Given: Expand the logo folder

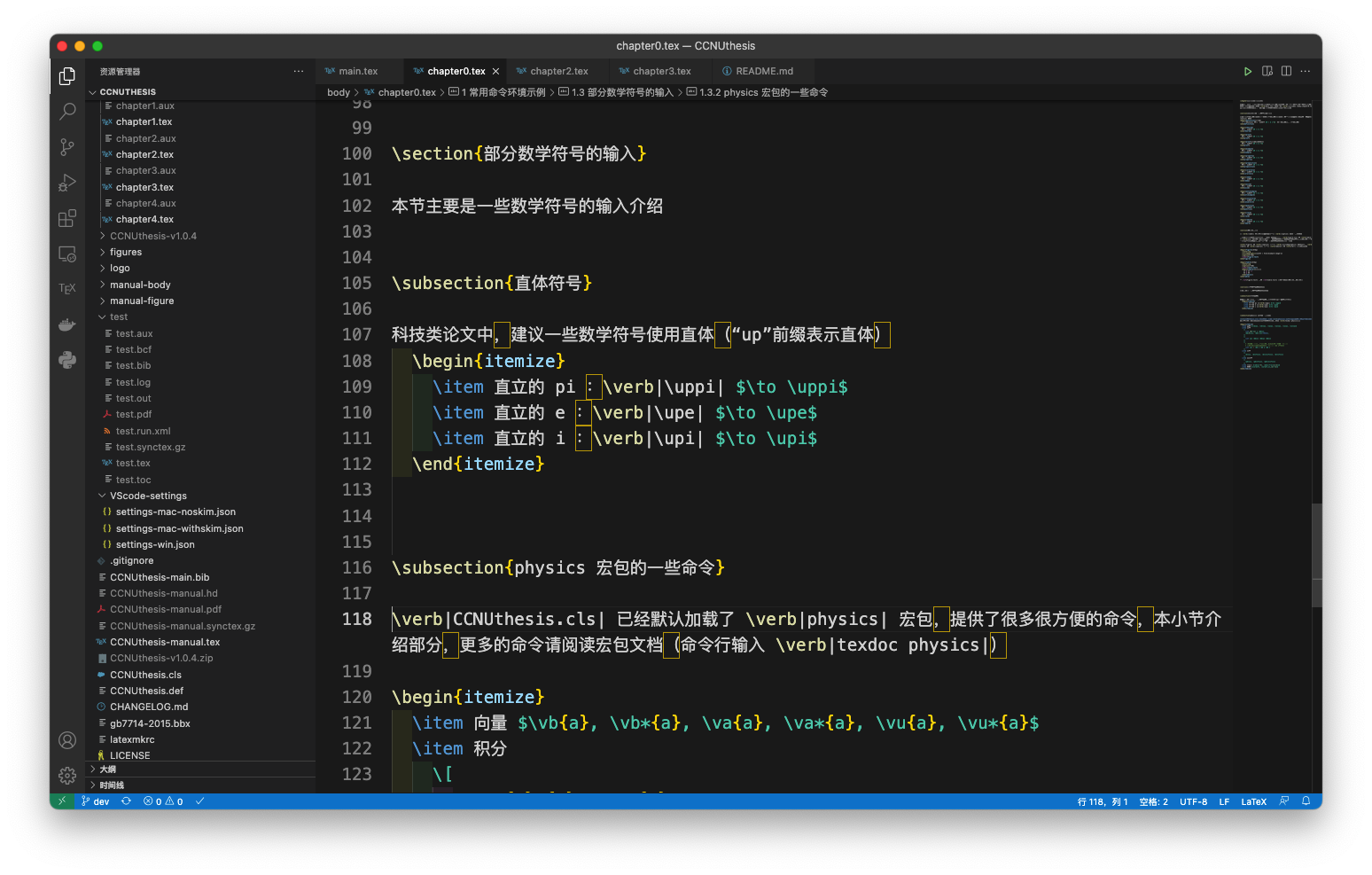Looking at the screenshot, I should (x=120, y=268).
